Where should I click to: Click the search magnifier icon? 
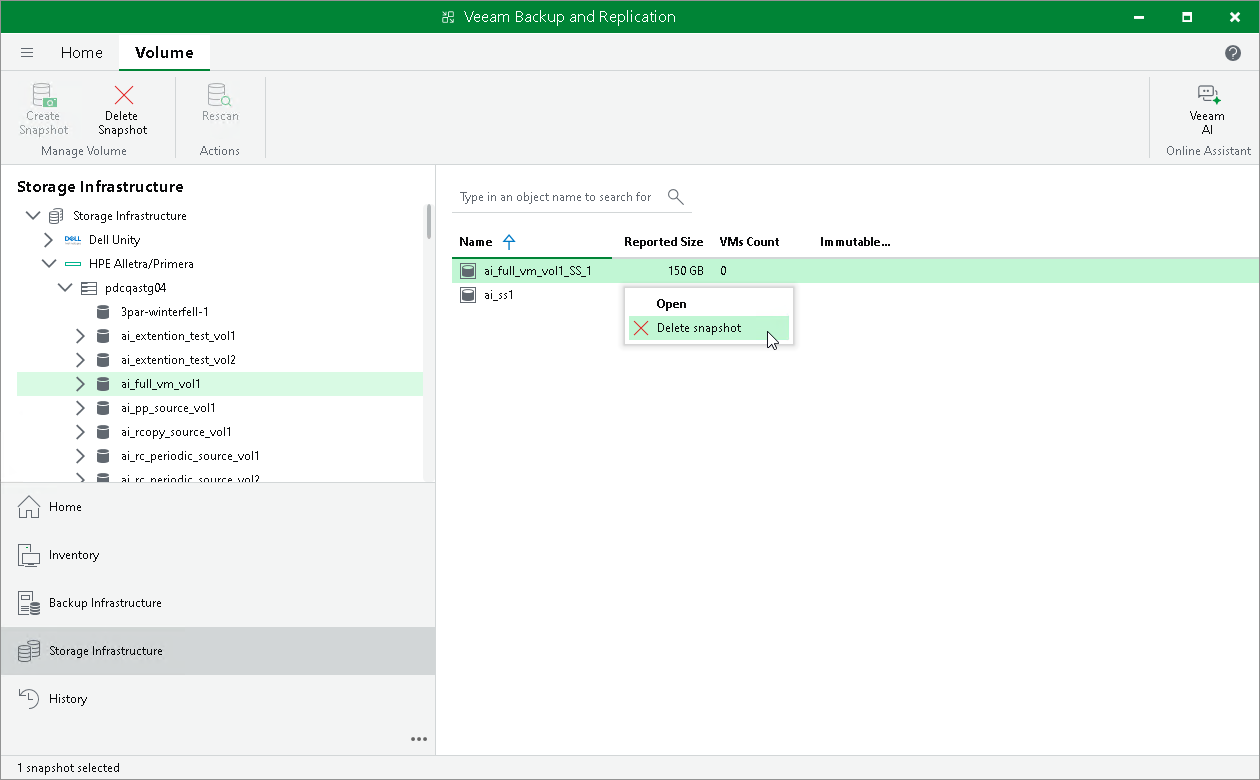[676, 197]
